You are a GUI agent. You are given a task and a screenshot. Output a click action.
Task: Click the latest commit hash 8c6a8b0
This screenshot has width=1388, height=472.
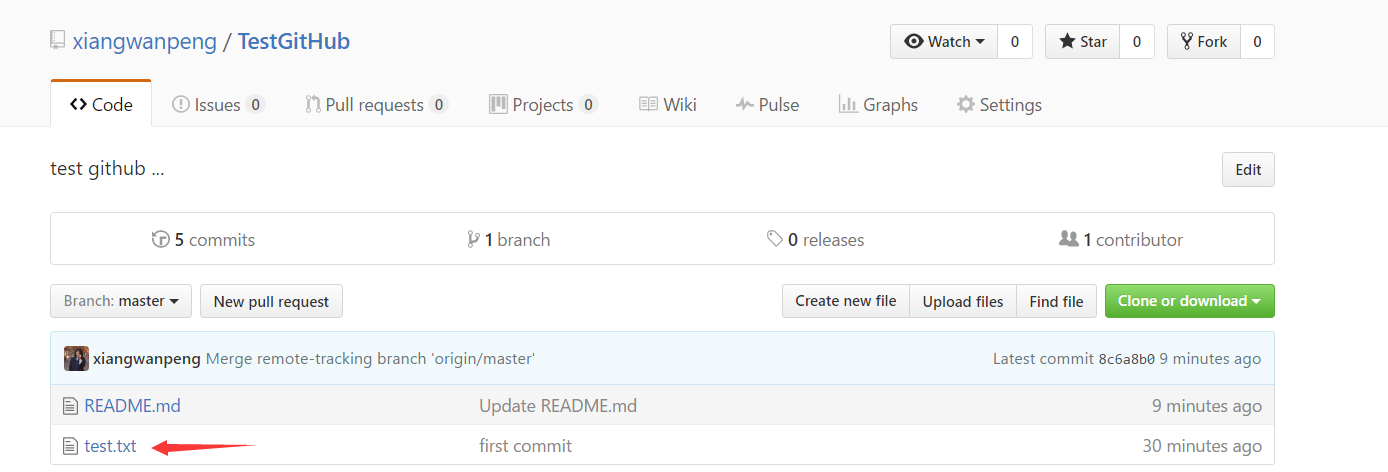click(1126, 359)
